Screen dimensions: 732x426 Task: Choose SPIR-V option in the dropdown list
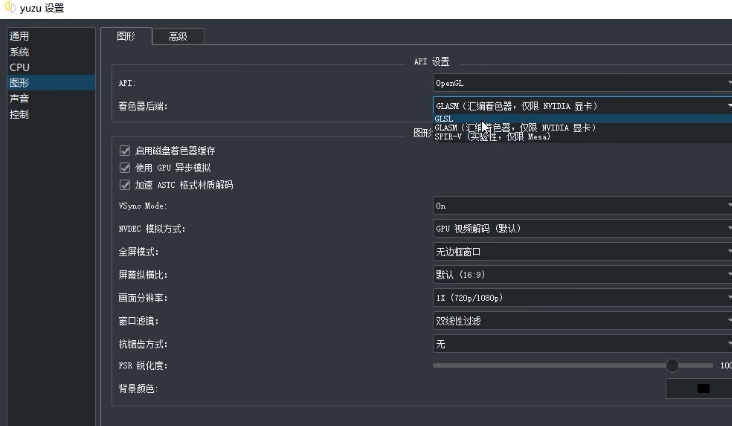(492, 137)
